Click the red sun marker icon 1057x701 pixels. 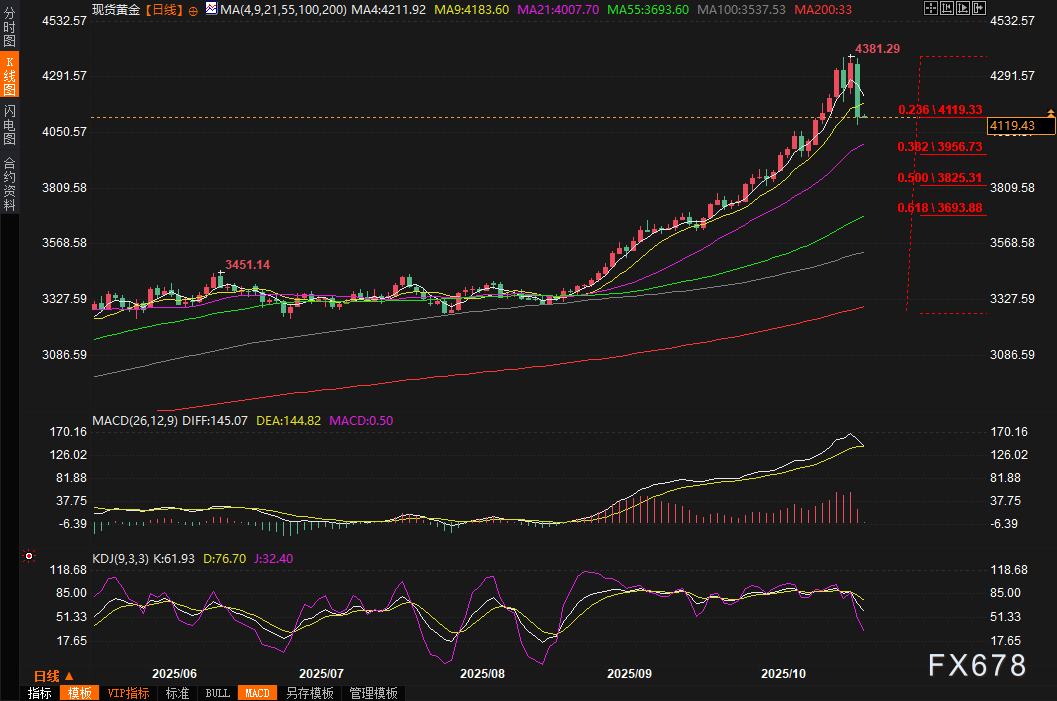pyautogui.click(x=28, y=556)
